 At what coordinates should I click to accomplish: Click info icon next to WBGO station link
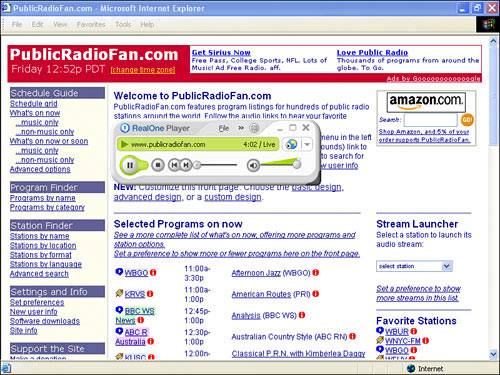pos(153,273)
